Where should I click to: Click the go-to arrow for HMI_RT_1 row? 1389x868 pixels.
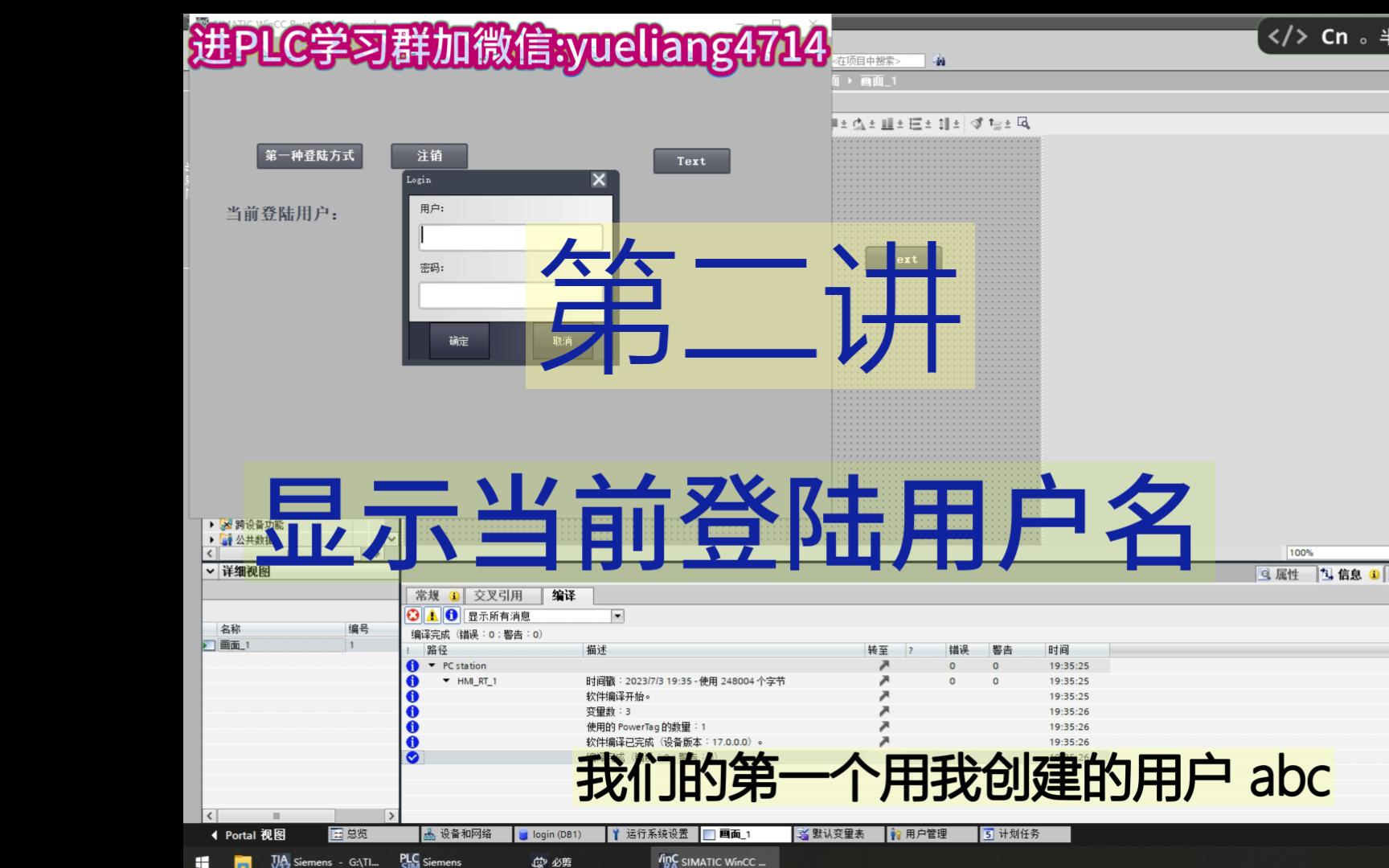(884, 681)
